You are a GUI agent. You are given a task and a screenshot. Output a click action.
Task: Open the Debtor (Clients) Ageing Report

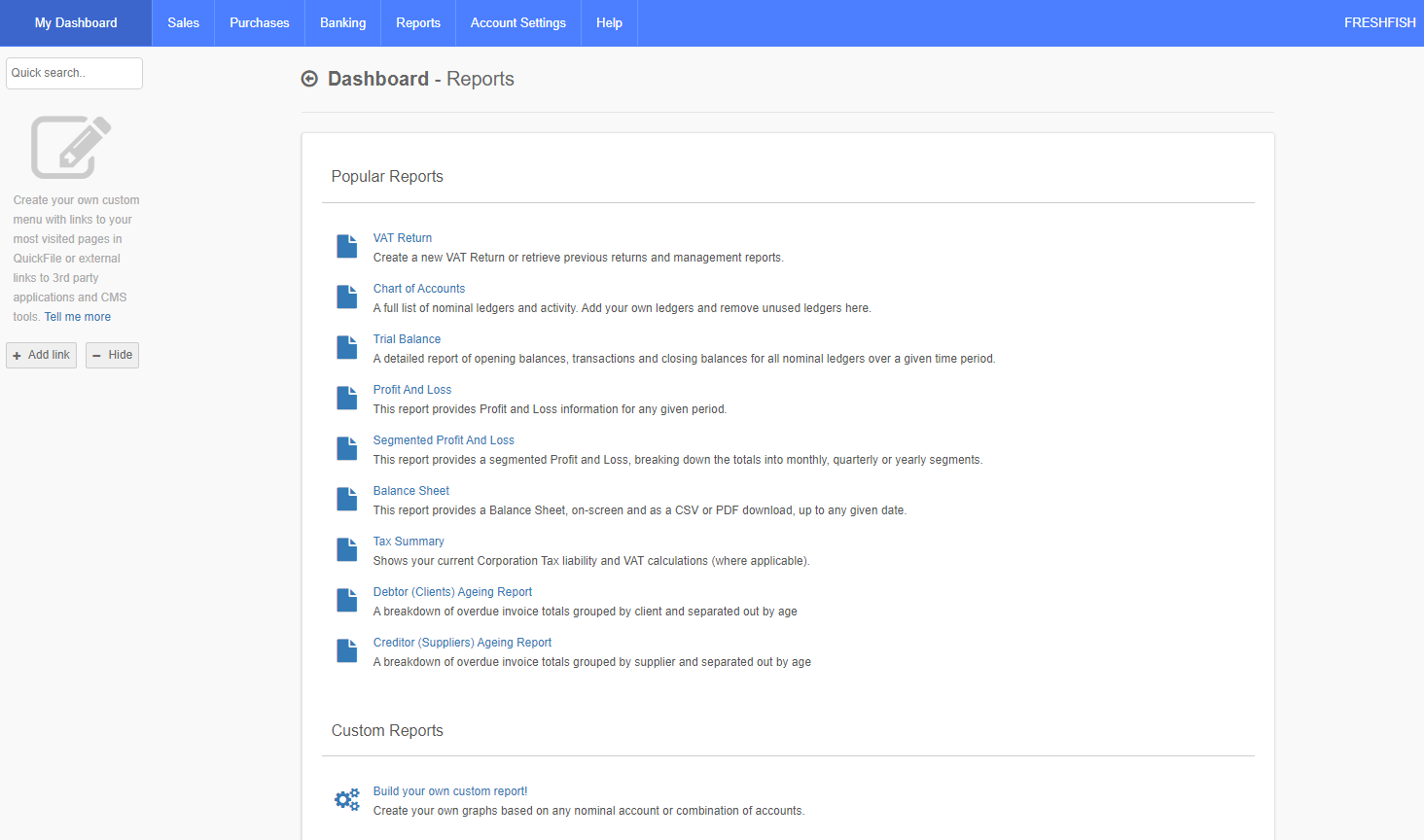point(452,592)
